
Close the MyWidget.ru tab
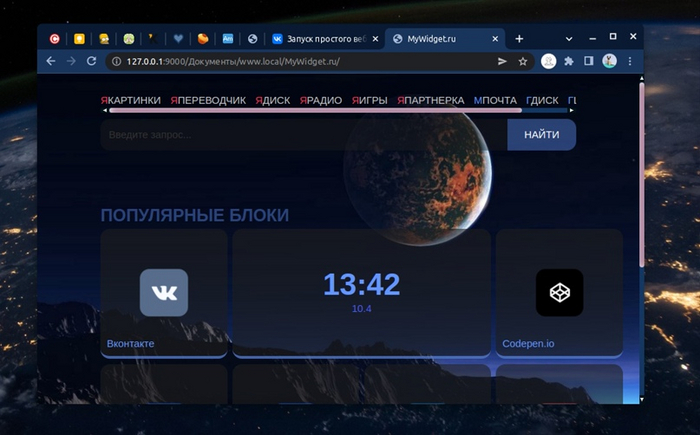(495, 38)
